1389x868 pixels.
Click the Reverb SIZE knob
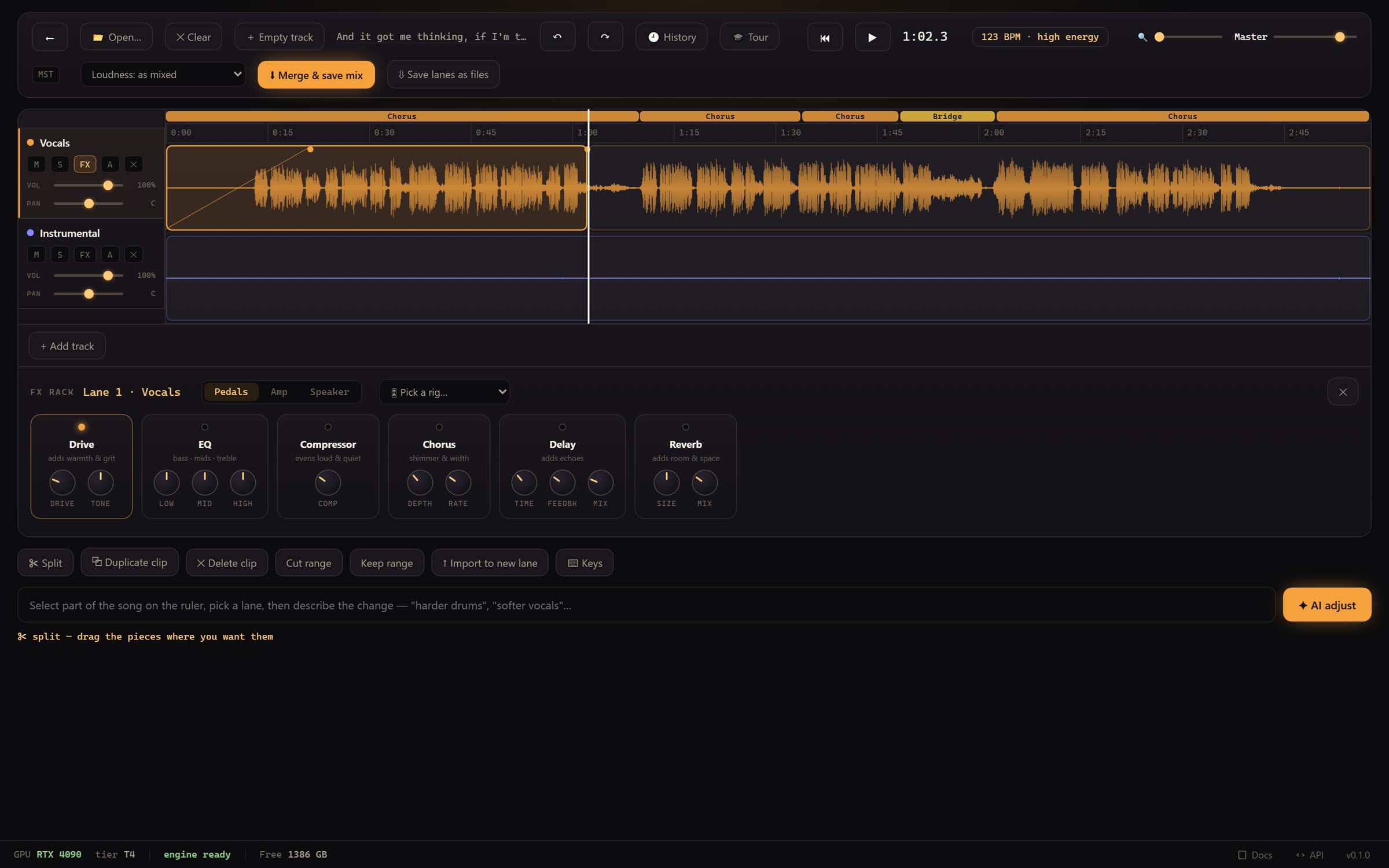pos(667,483)
